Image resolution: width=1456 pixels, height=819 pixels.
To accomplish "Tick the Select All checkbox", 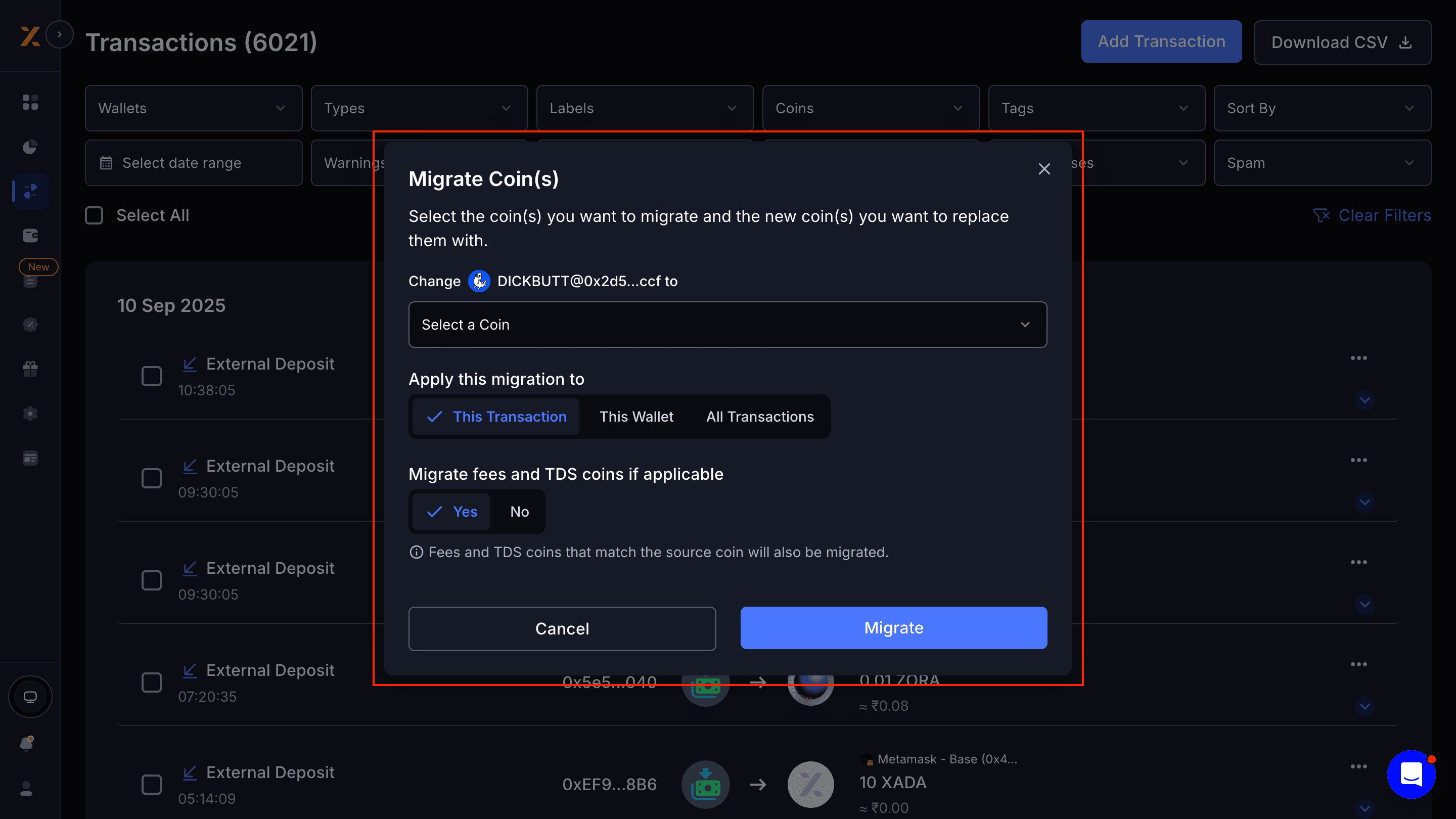I will (94, 215).
